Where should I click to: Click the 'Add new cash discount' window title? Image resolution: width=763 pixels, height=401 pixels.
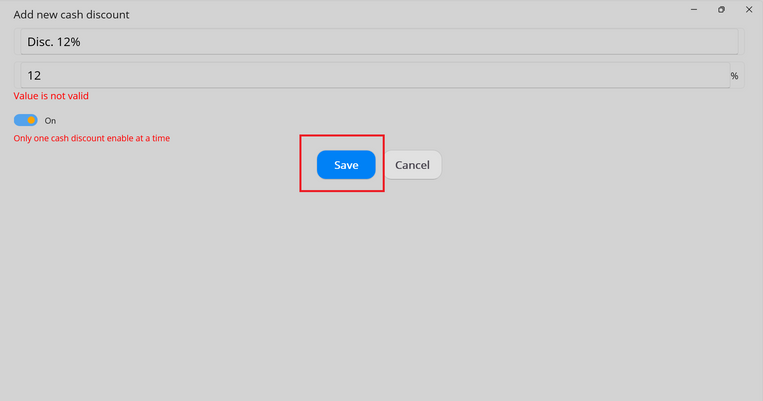pos(71,15)
